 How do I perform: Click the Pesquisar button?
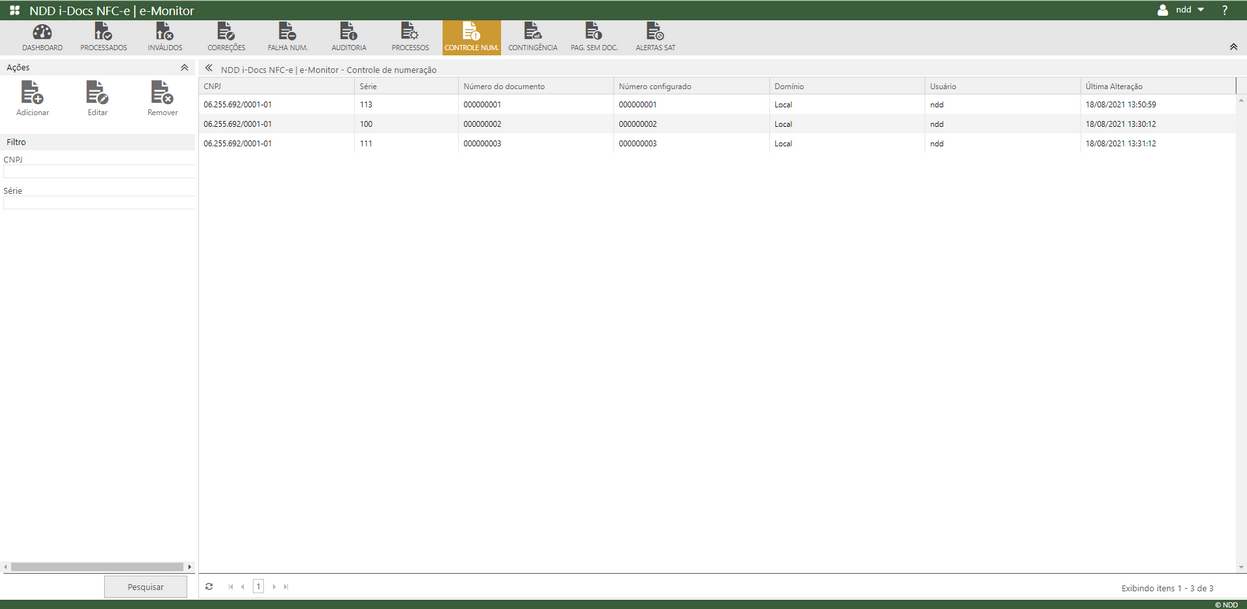coord(145,586)
